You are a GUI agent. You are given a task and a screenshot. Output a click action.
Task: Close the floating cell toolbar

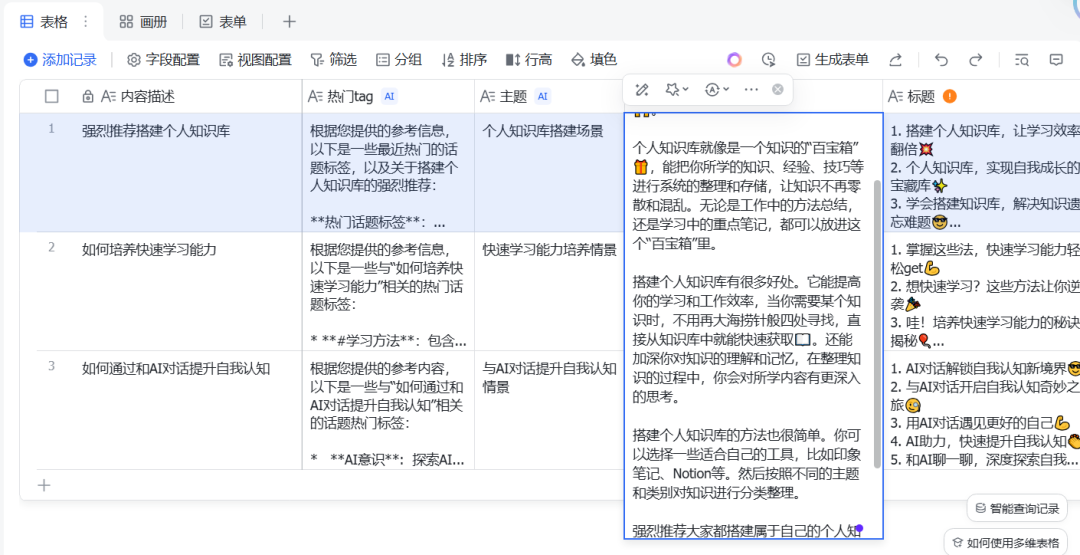pos(778,89)
